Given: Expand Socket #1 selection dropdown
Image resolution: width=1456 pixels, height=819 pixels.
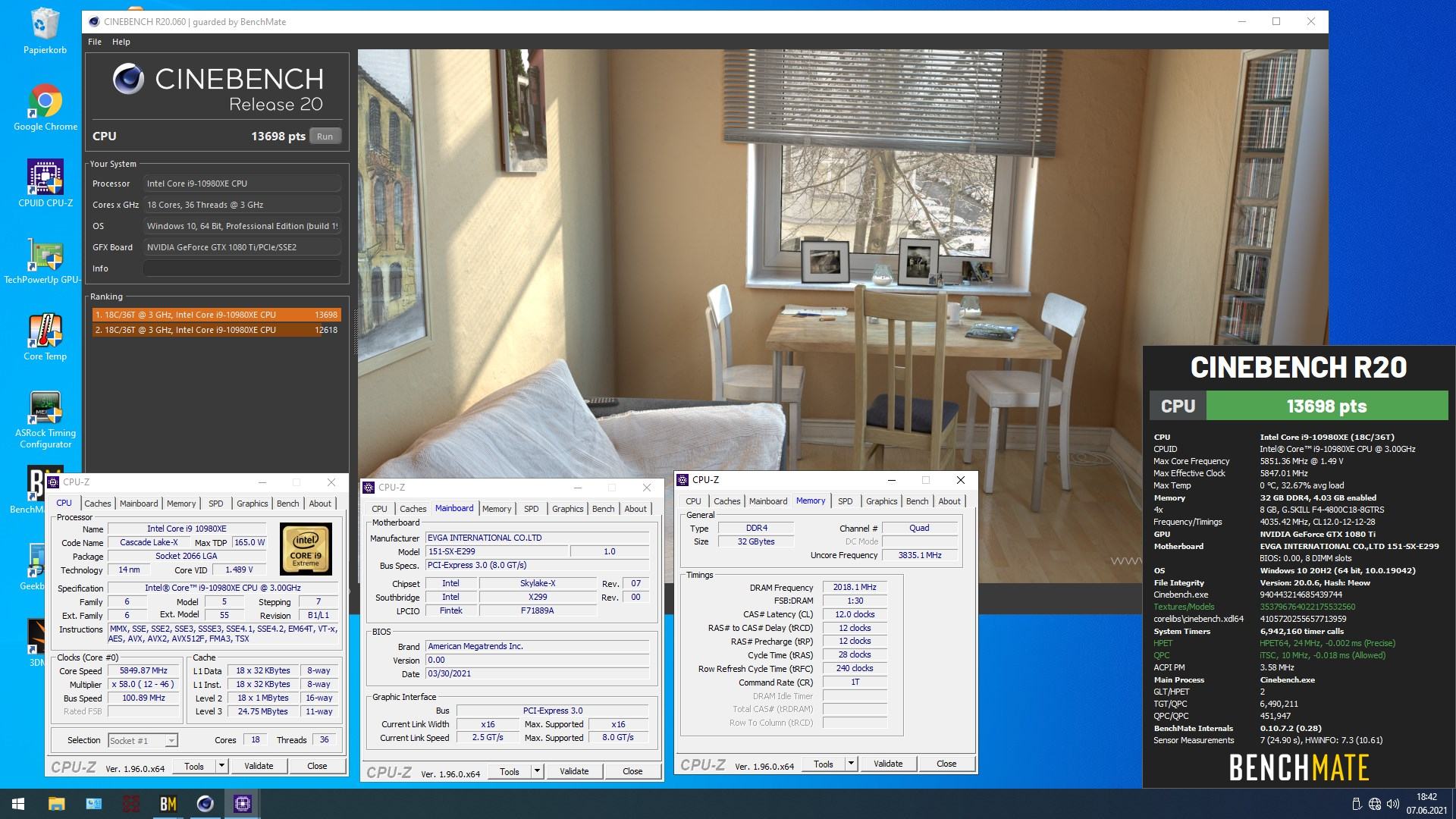Looking at the screenshot, I should pos(171,741).
